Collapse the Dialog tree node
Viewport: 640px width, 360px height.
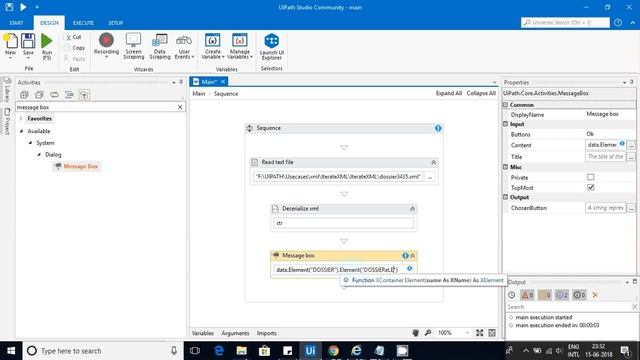click(x=39, y=154)
